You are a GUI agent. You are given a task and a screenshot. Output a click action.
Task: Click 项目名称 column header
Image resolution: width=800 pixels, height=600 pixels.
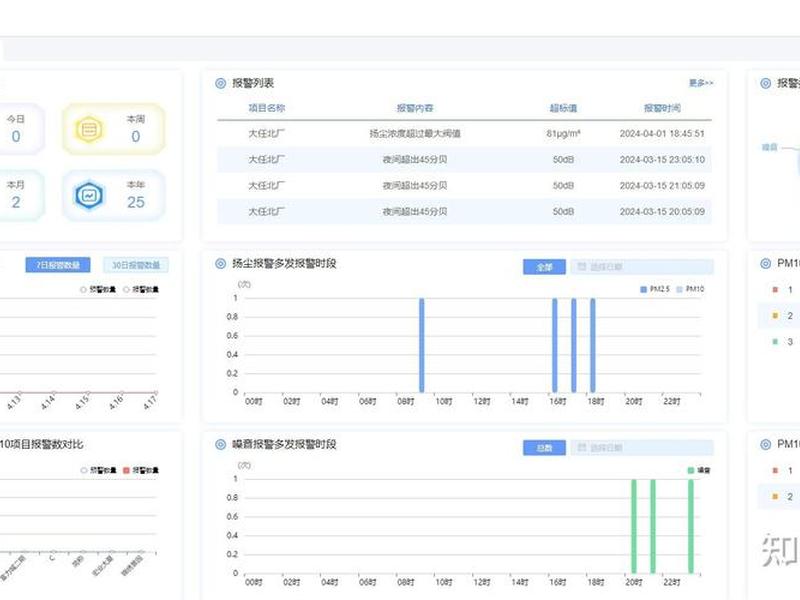(x=266, y=108)
